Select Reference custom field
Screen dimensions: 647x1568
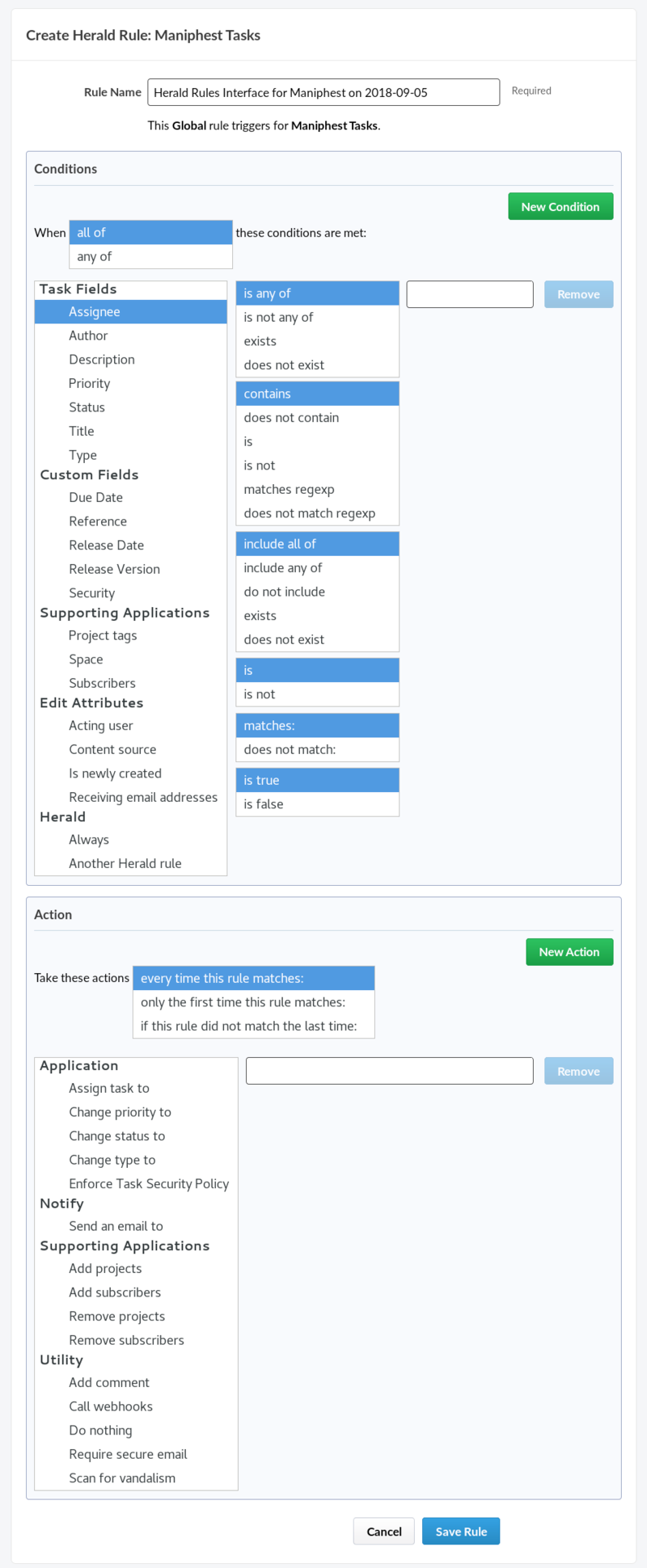[x=131, y=521]
